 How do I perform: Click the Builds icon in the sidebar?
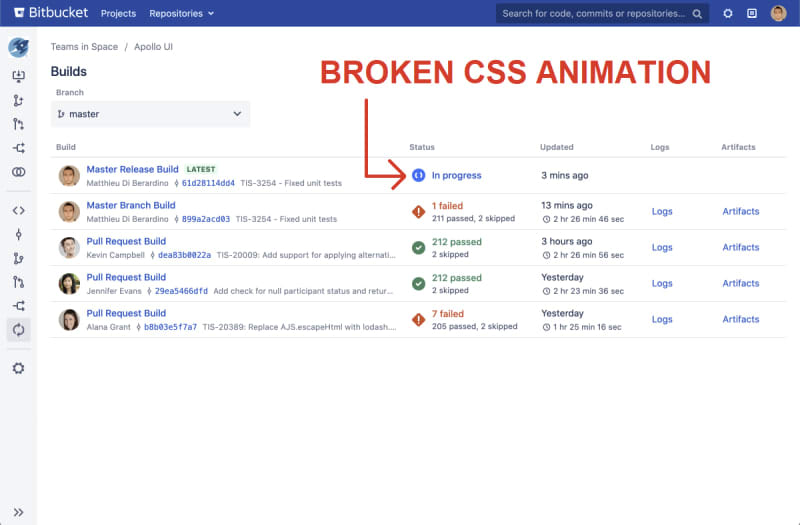(18, 329)
